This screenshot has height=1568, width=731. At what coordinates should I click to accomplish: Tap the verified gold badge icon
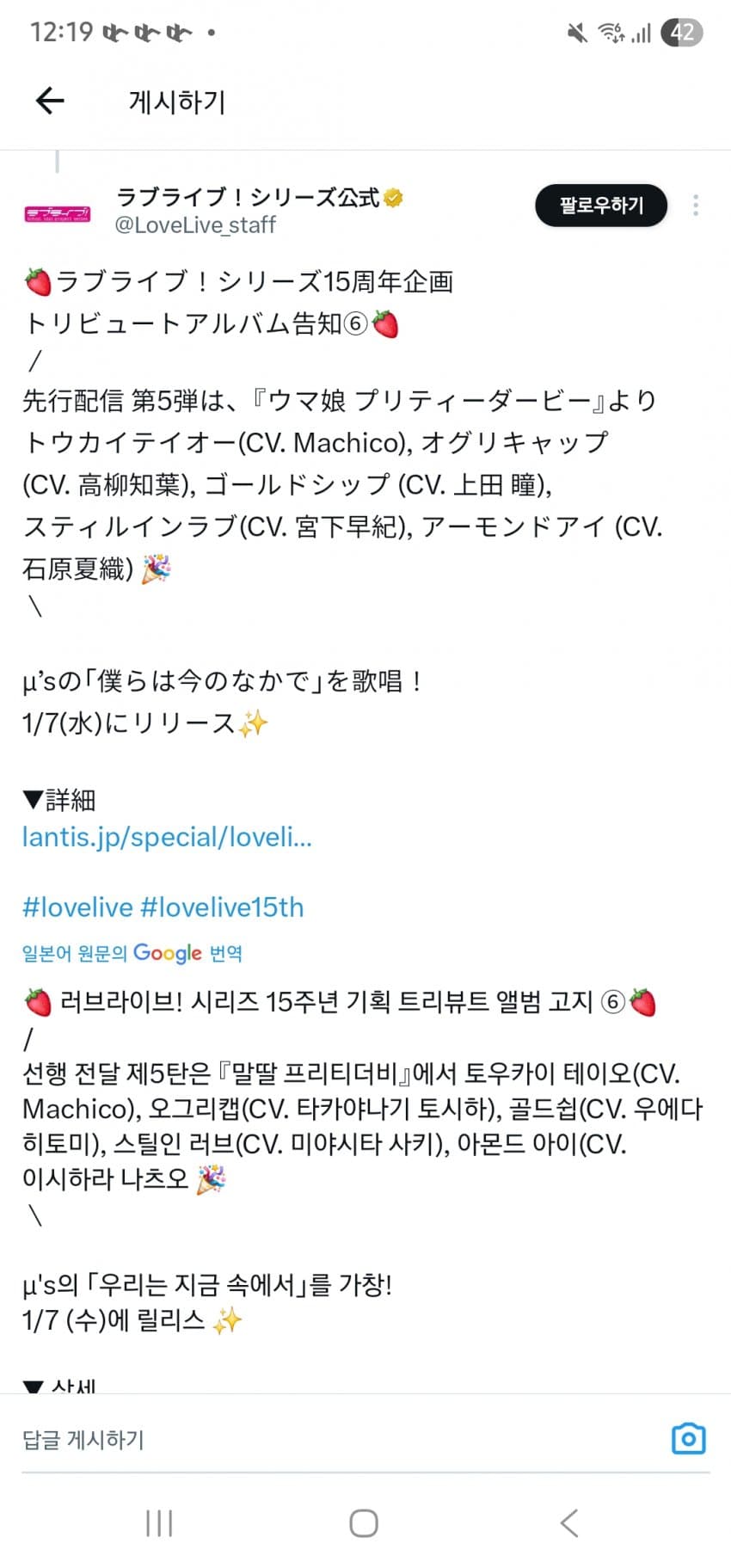pos(394,198)
